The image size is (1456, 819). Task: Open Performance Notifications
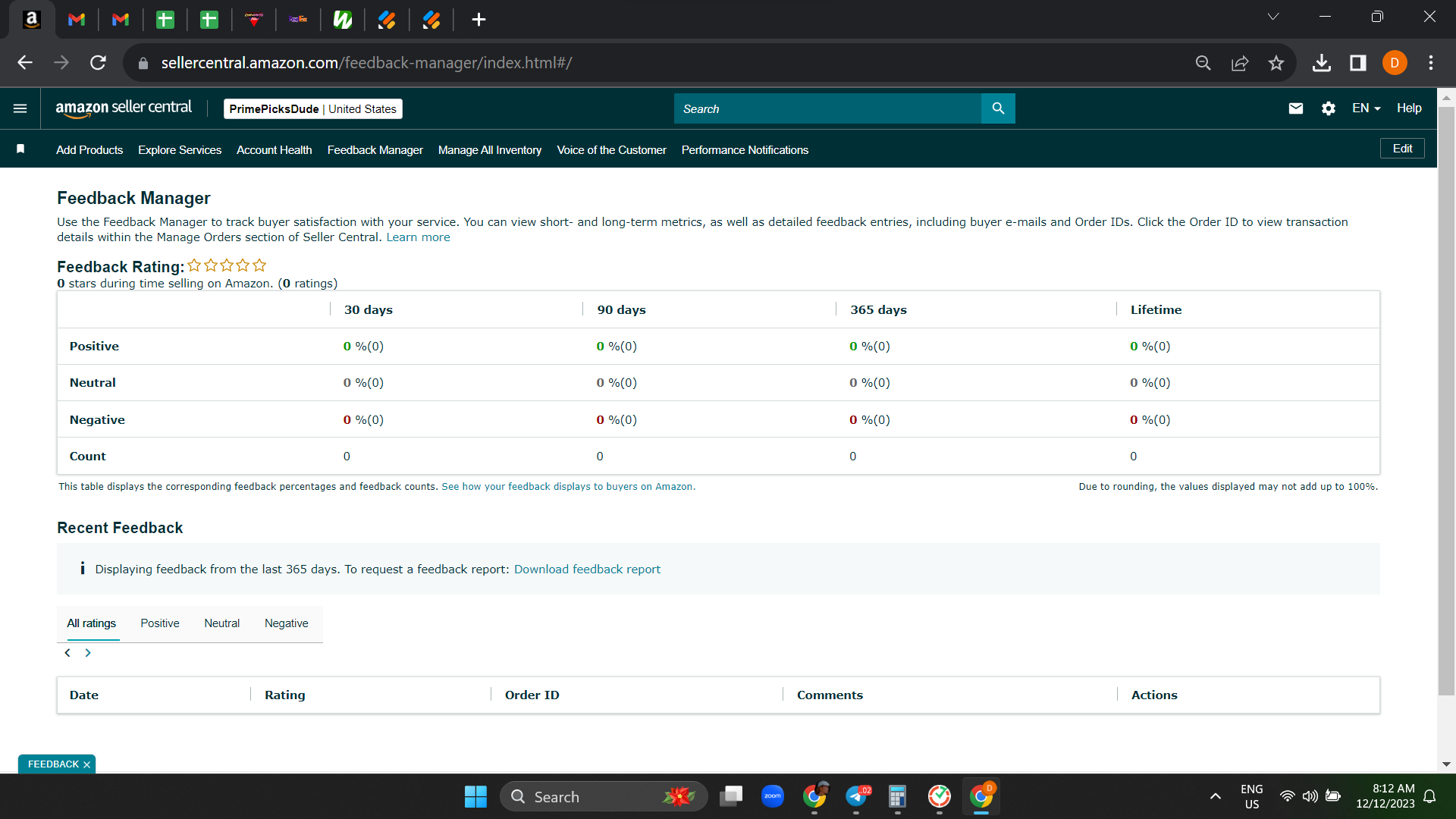coord(745,150)
